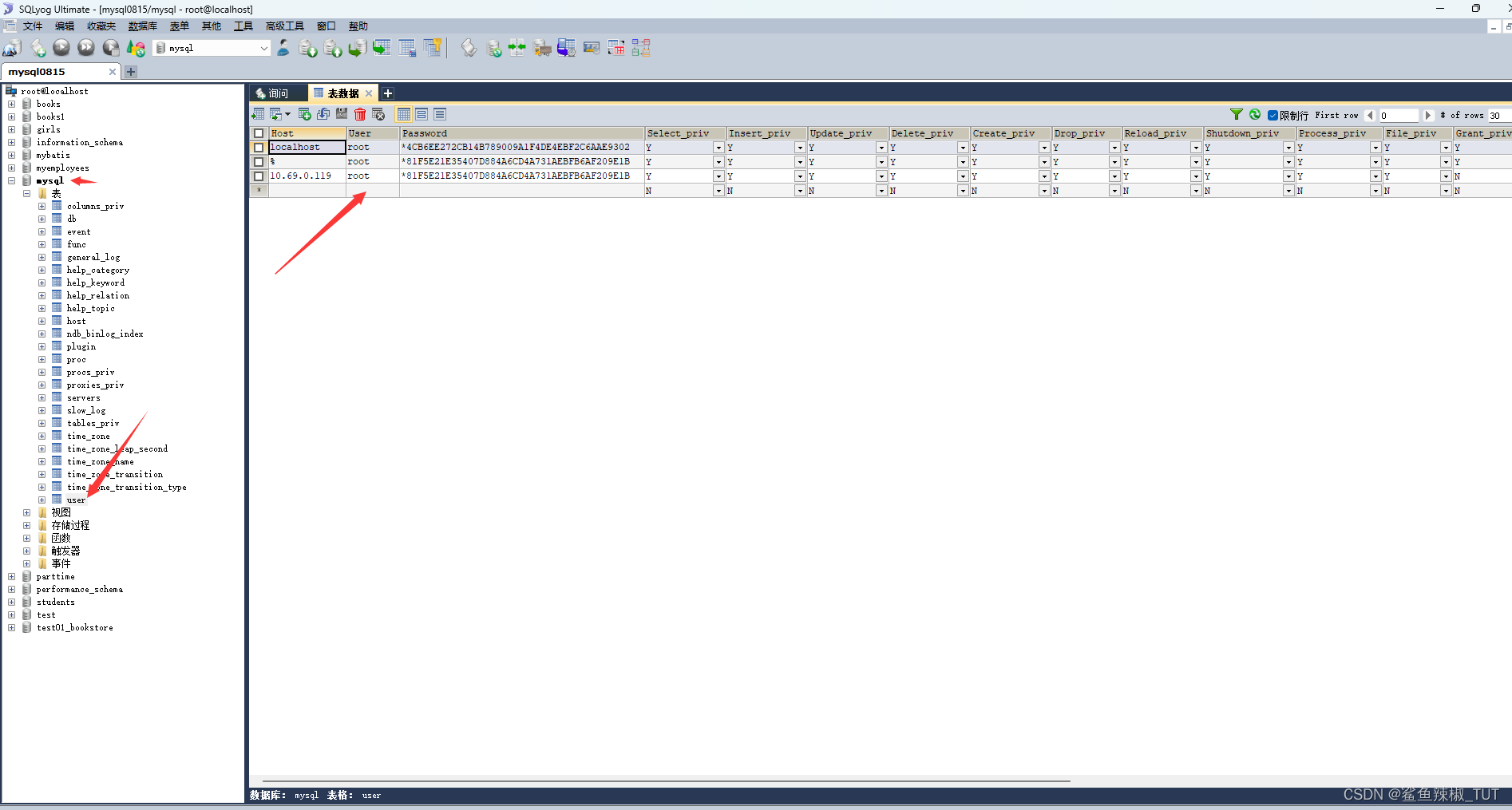Go to next rows page arrow

[x=1428, y=115]
